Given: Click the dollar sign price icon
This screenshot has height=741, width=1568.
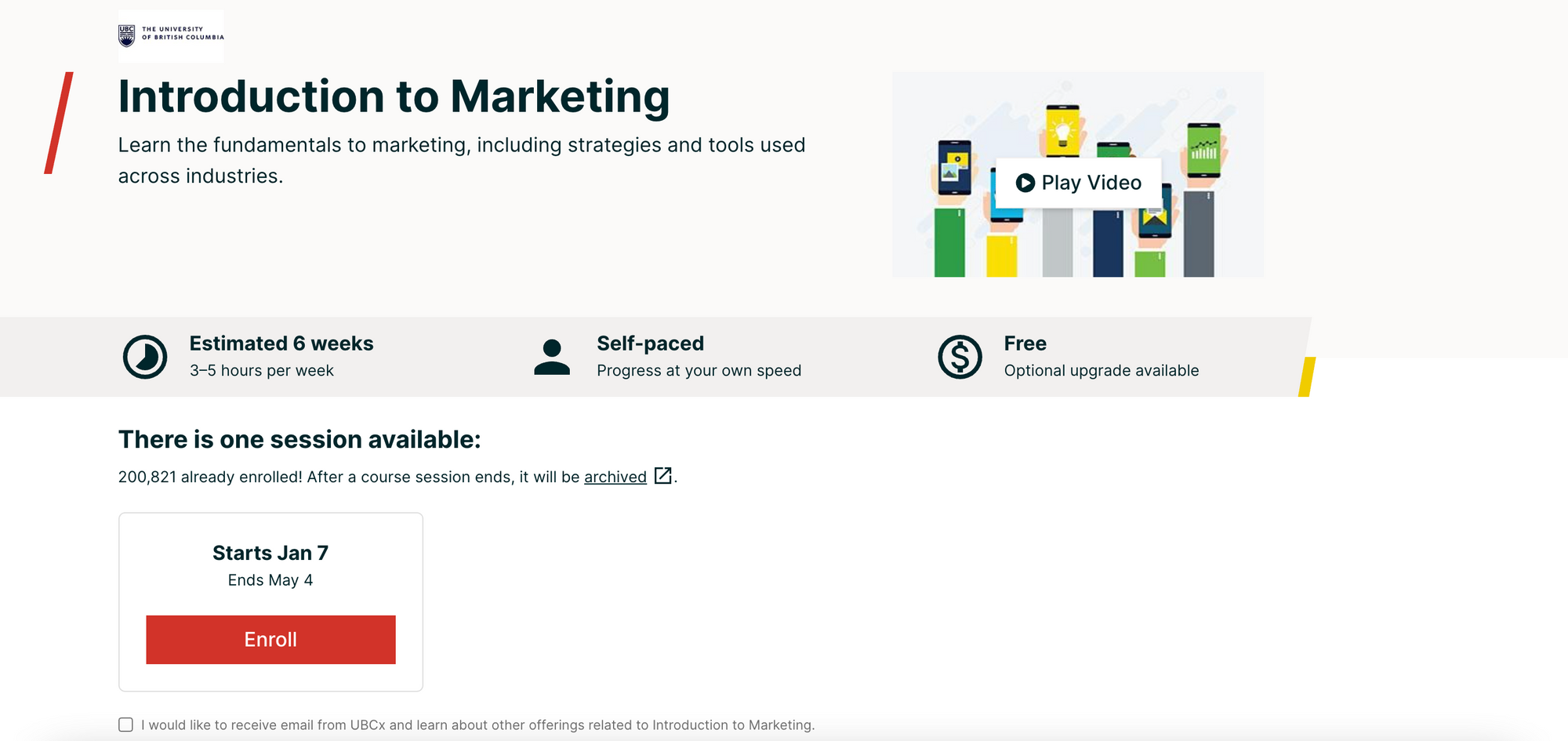Looking at the screenshot, I should tap(960, 357).
